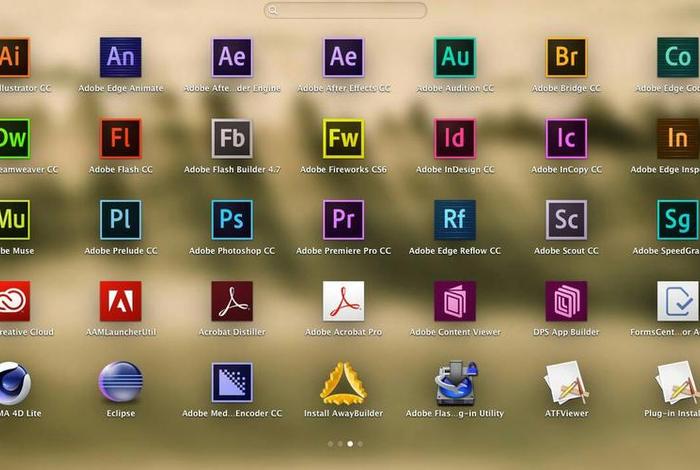Image resolution: width=700 pixels, height=470 pixels.
Task: Launch the Creative Cloud app
Action: point(14,301)
